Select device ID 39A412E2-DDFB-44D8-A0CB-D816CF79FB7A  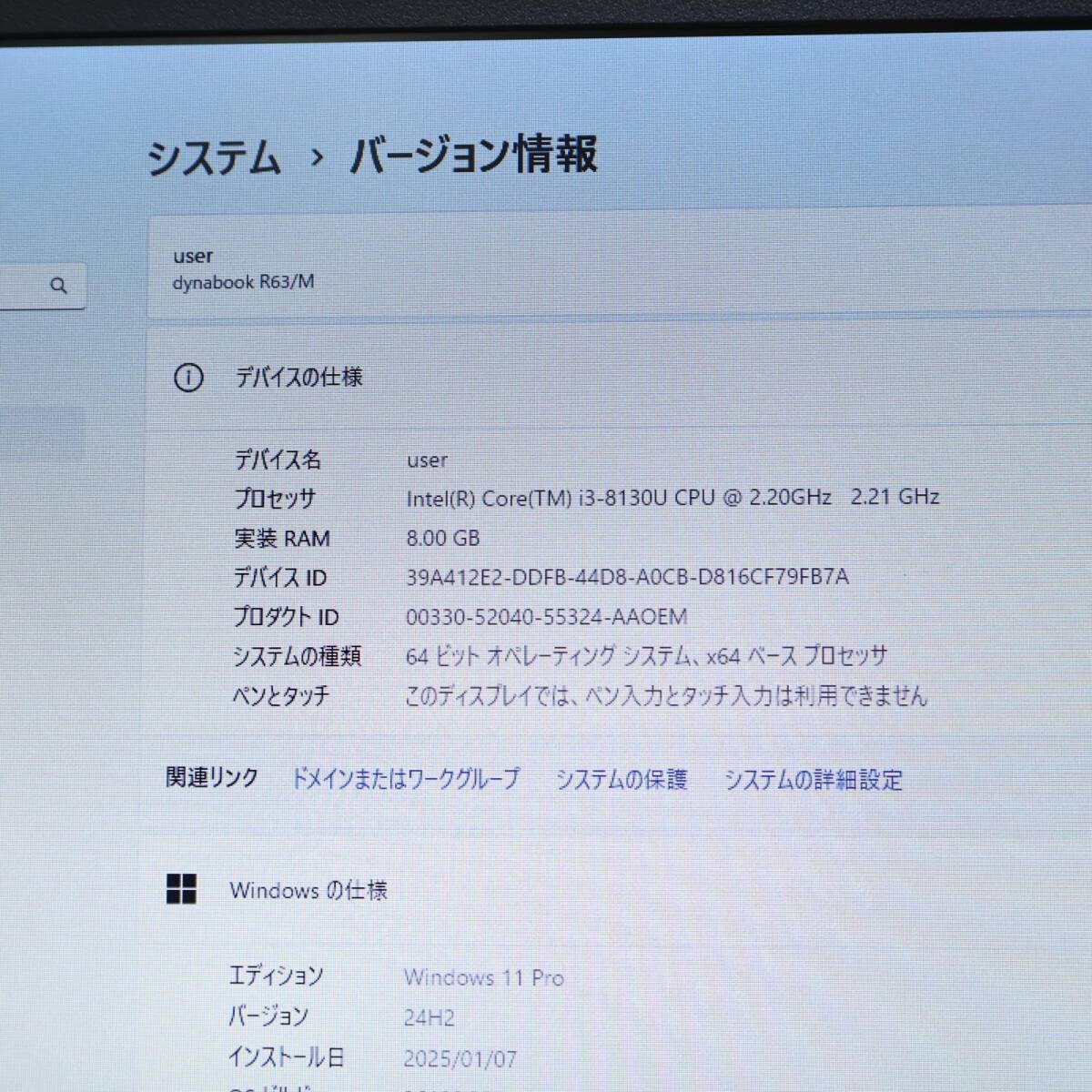point(627,576)
